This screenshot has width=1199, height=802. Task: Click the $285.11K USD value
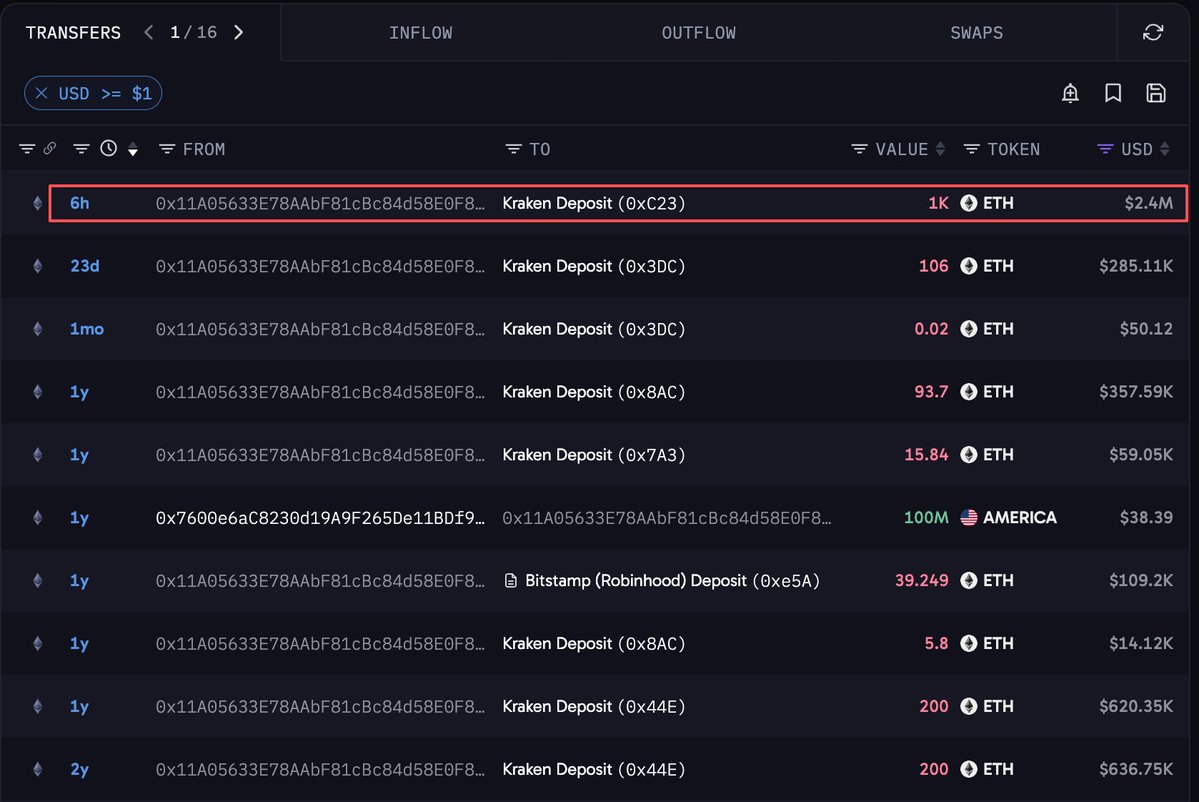1136,266
